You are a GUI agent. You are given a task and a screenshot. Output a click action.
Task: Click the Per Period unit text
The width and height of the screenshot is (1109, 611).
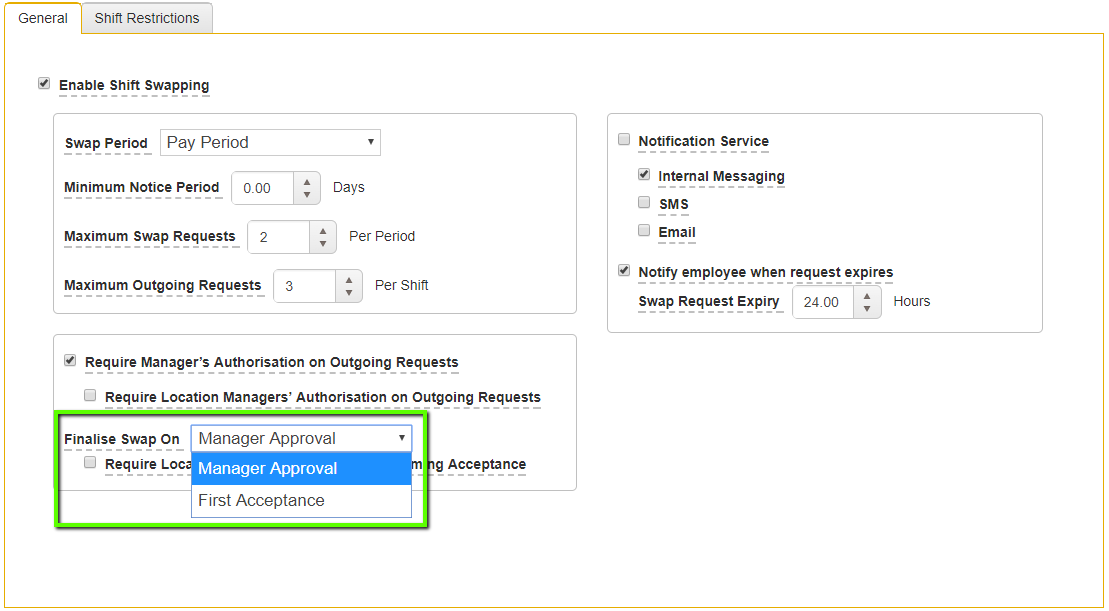click(382, 236)
